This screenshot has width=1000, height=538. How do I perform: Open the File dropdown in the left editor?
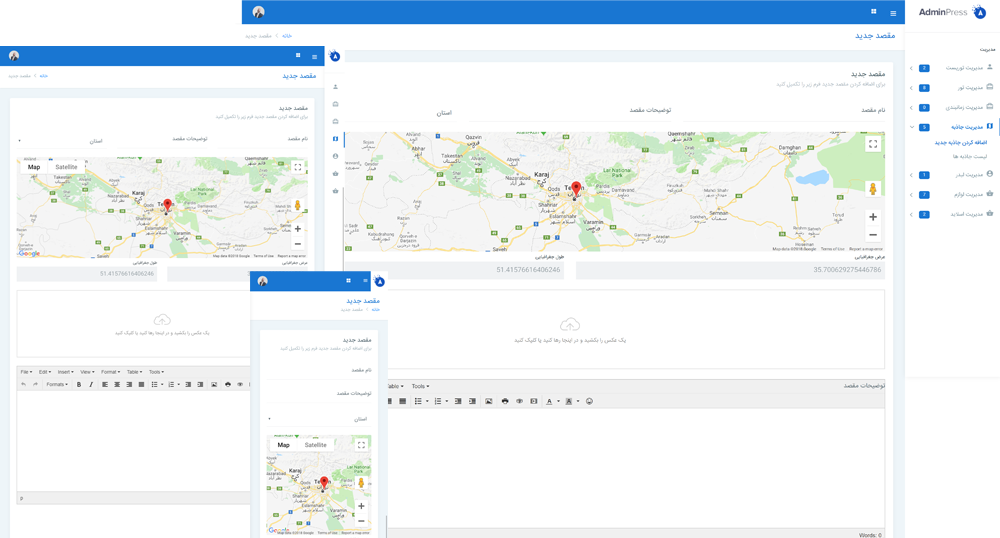pos(27,372)
